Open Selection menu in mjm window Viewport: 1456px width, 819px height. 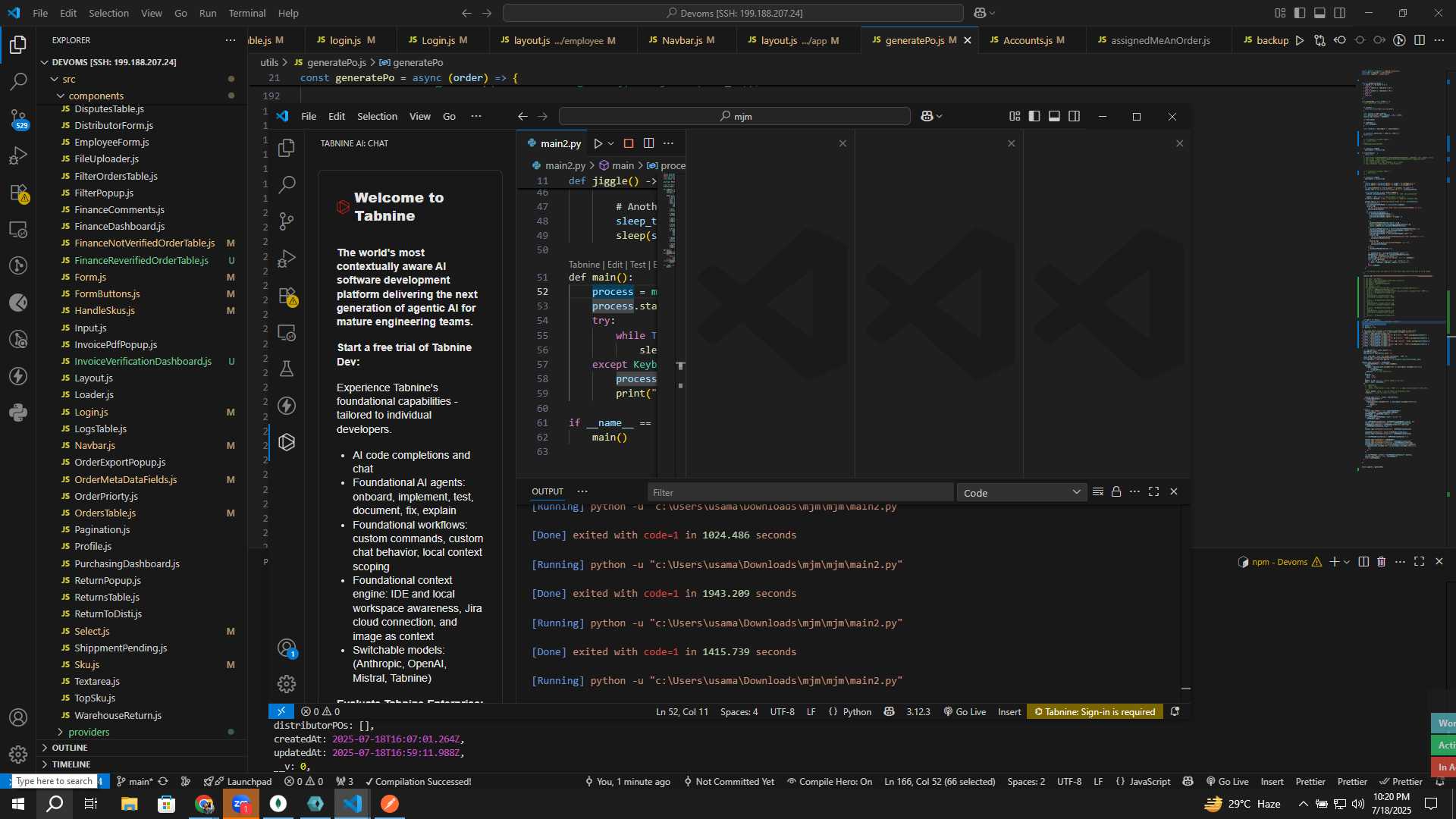point(377,116)
